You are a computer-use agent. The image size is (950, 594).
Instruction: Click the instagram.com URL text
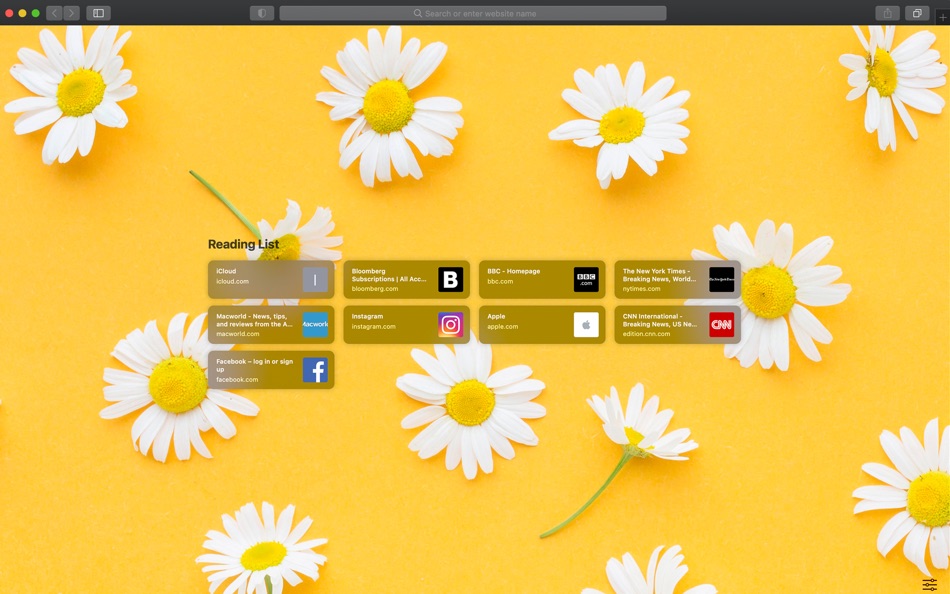[374, 326]
